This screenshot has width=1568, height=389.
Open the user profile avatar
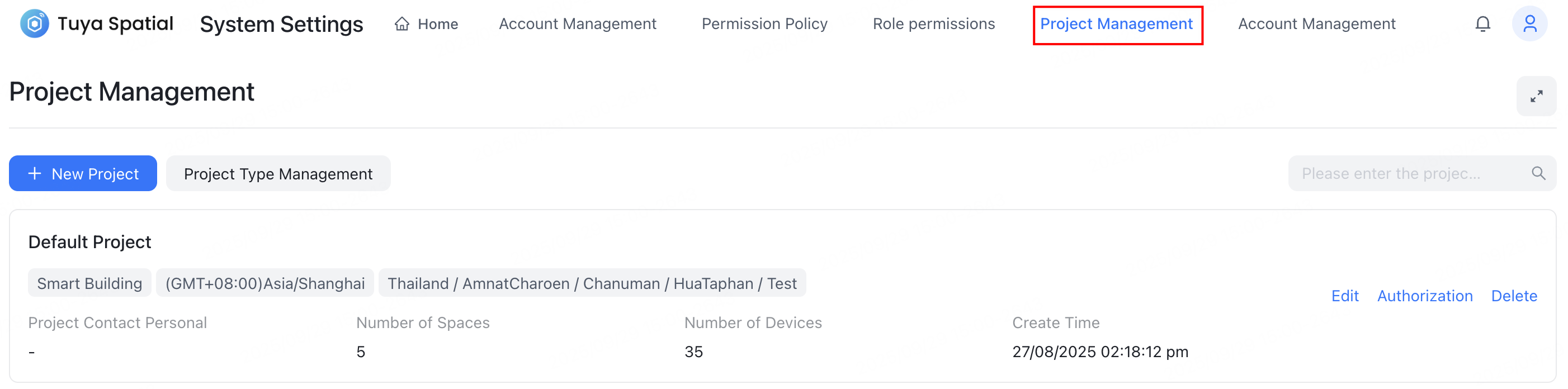pos(1528,23)
